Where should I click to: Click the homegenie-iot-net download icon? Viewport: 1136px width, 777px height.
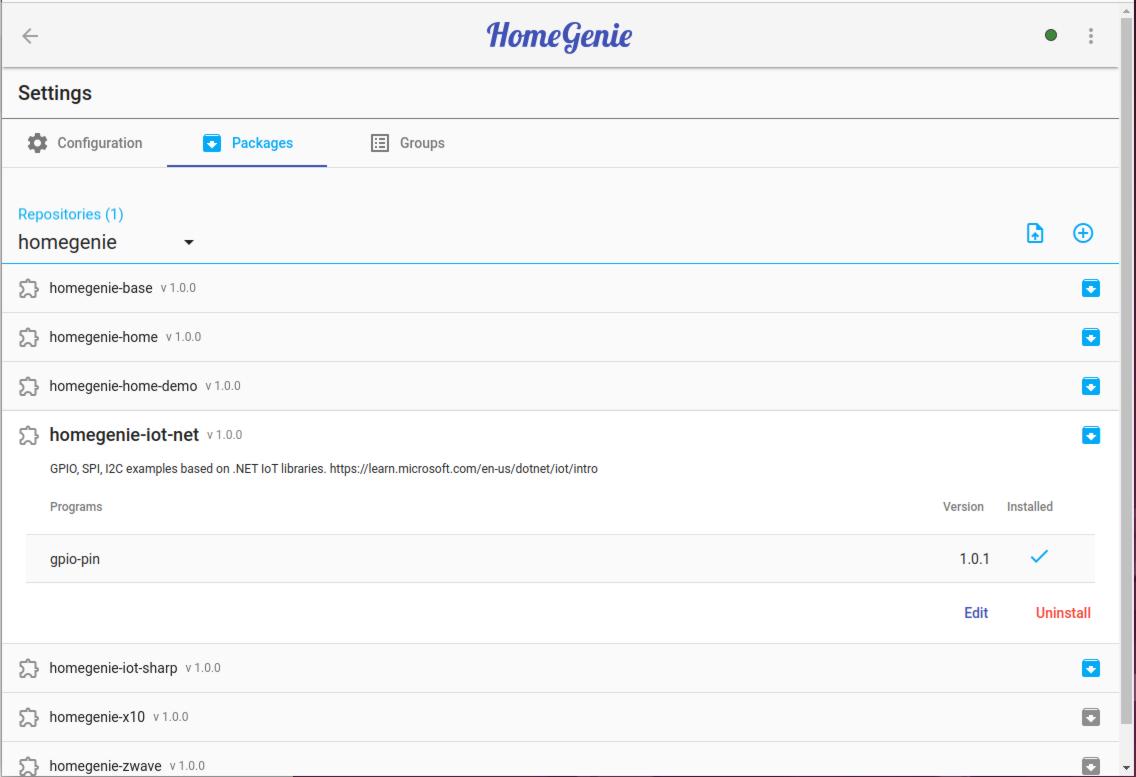1090,435
